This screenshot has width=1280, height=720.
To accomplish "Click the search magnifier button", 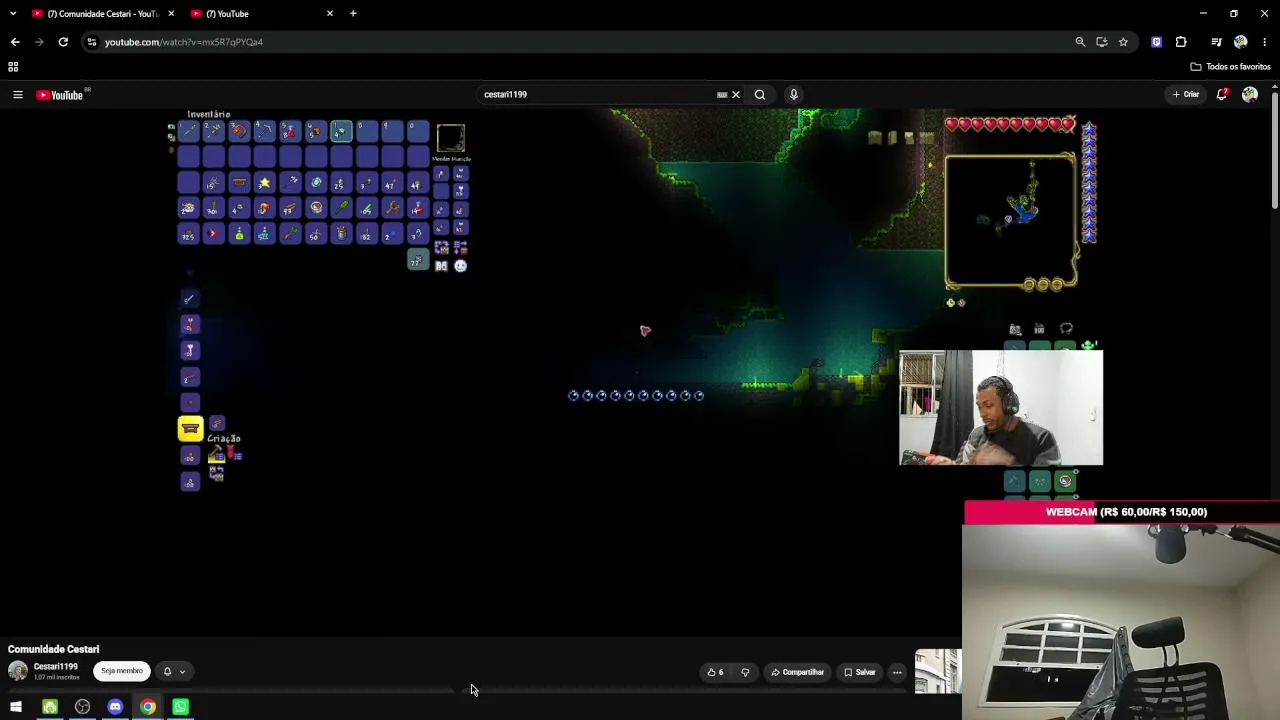I will click(760, 95).
